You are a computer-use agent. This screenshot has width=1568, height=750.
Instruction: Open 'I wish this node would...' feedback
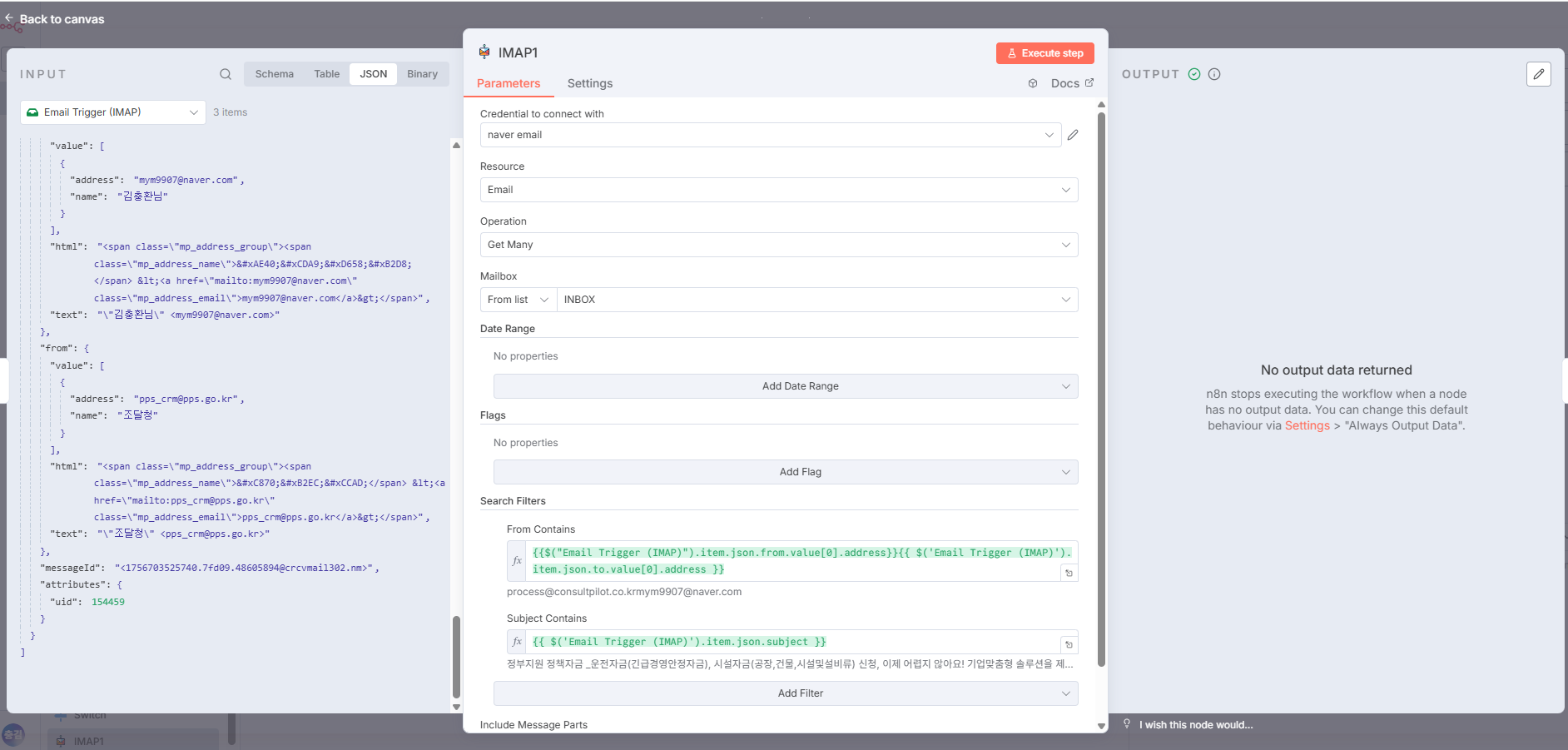[x=1195, y=725]
